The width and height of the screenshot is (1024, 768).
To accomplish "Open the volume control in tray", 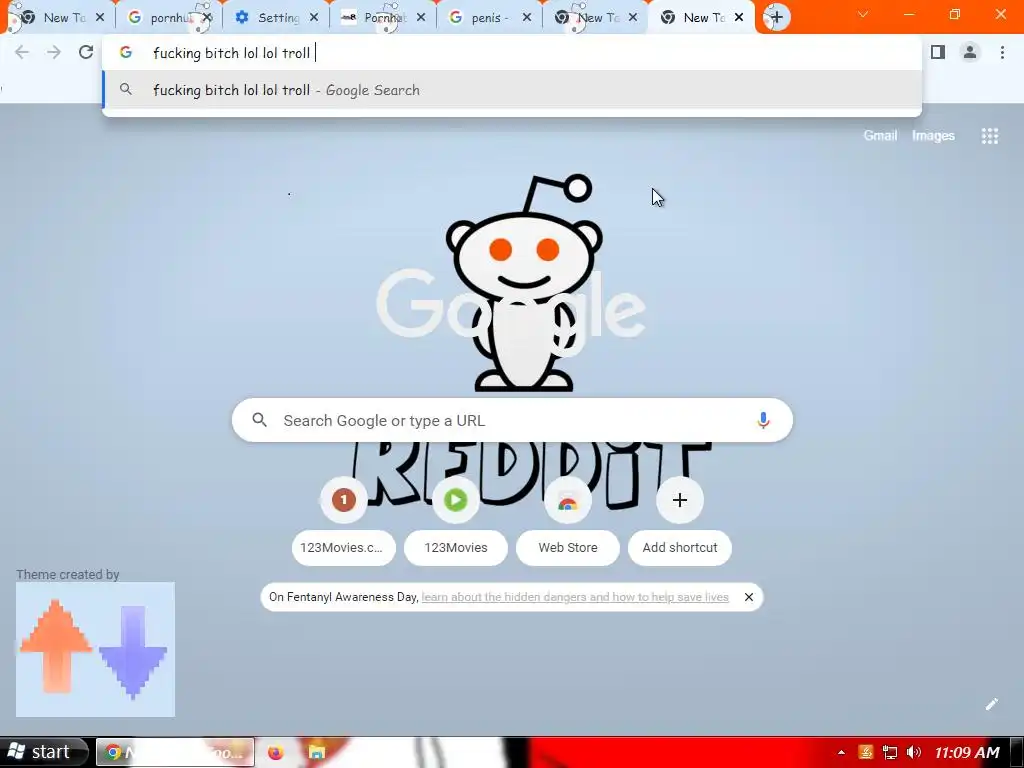I will click(914, 752).
